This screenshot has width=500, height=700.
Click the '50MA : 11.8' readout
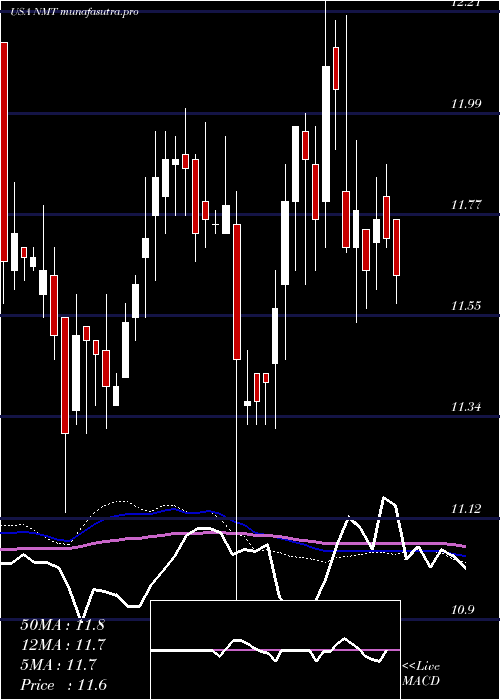pos(62,625)
